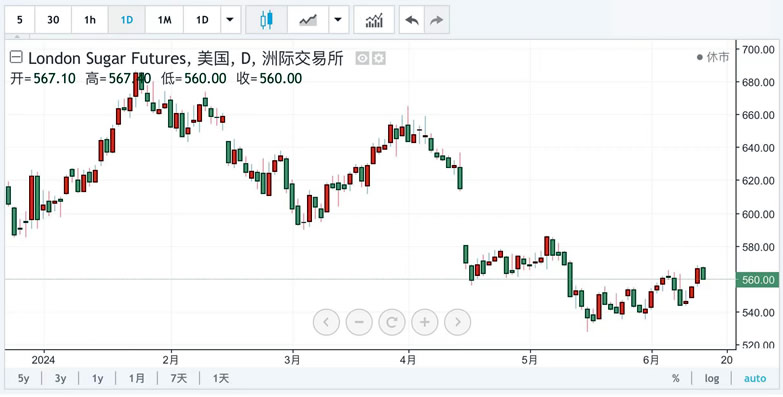Open the legend settings gear icon
This screenshot has height=397, width=783.
pos(379,59)
